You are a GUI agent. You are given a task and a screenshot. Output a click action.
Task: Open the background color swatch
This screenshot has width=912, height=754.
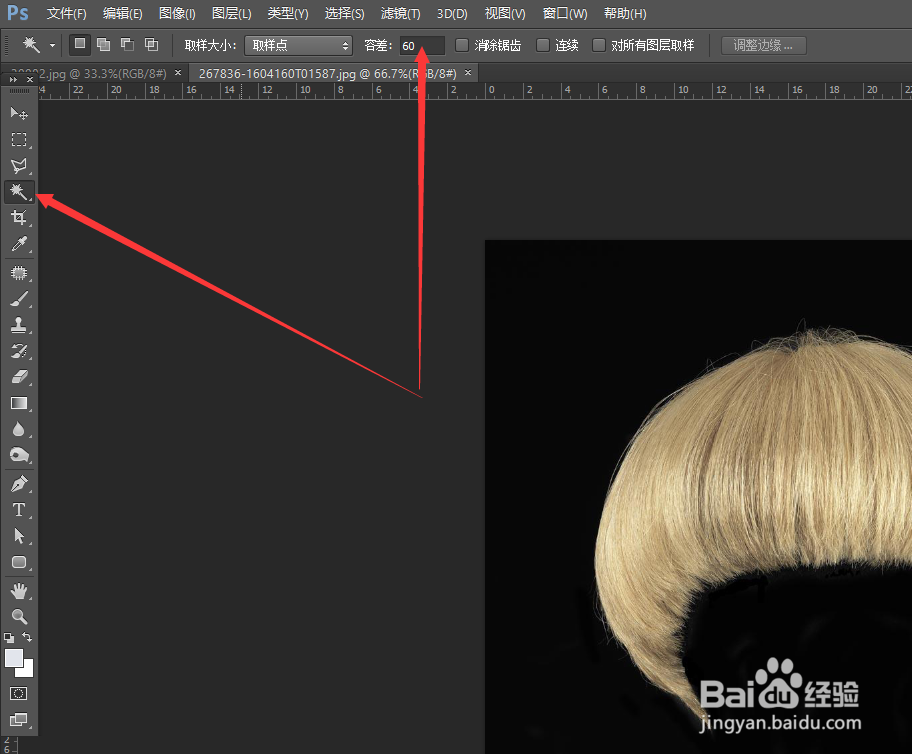[x=27, y=671]
